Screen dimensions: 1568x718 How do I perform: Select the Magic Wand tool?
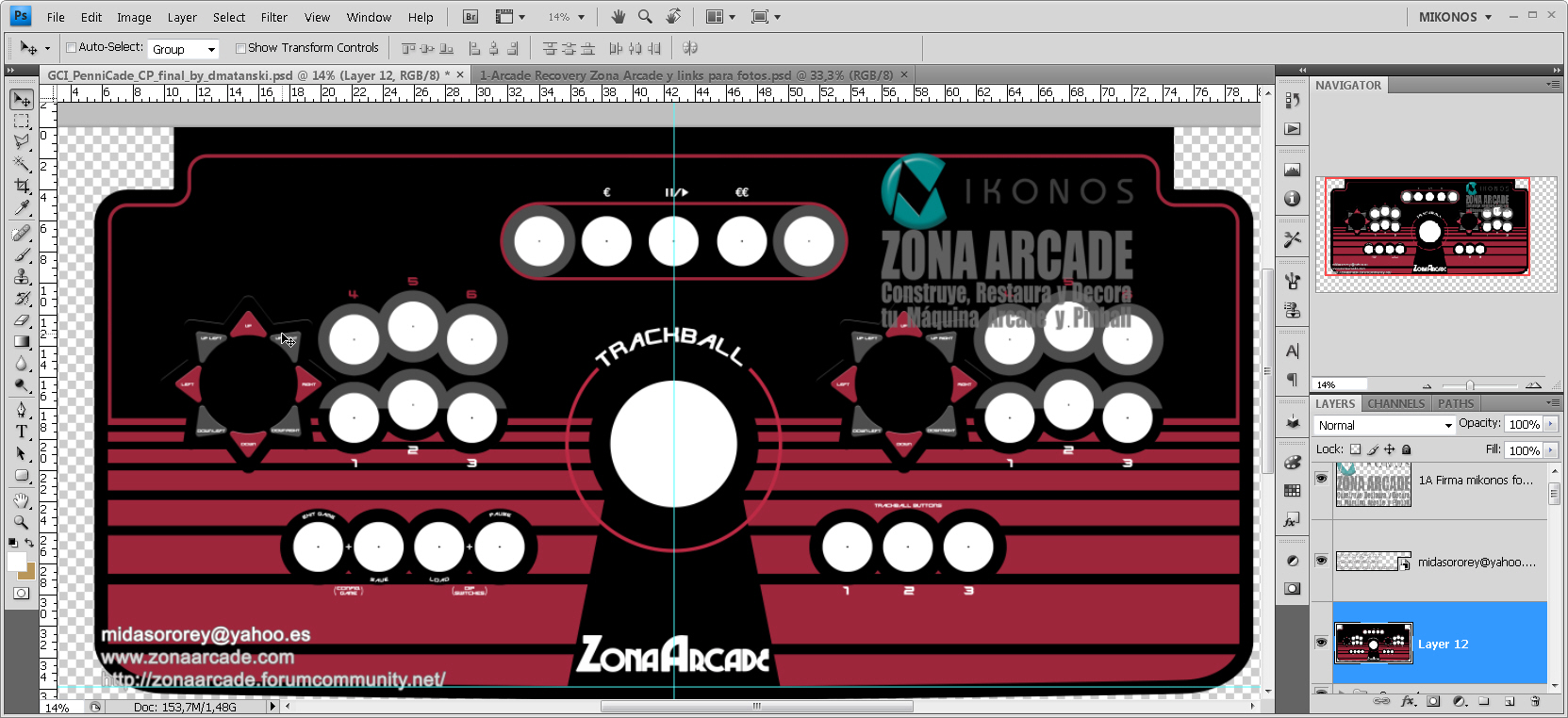22,164
